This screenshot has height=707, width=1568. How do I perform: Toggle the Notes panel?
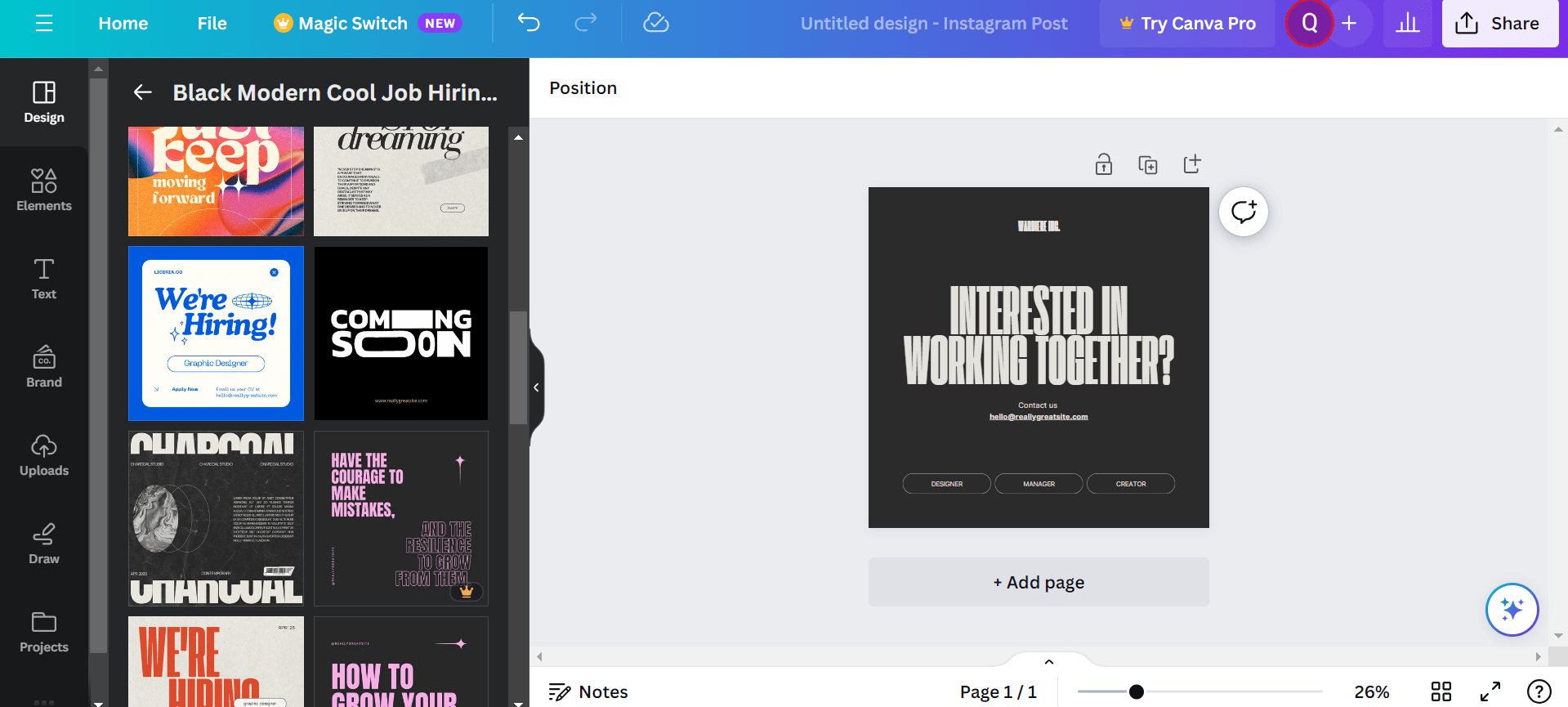pyautogui.click(x=588, y=691)
